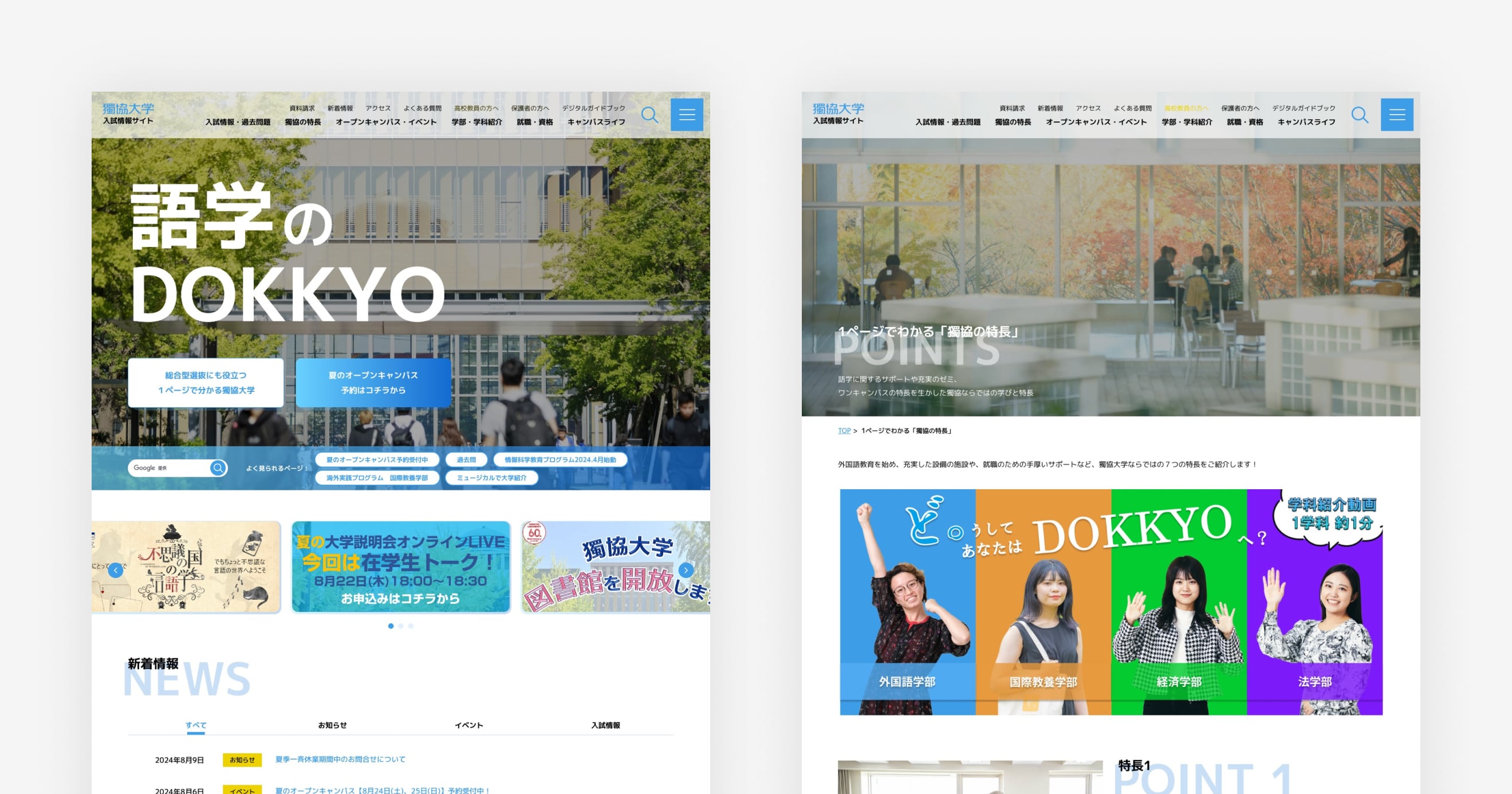Click the search magnifier icon in left header
This screenshot has width=1512, height=794.
(649, 115)
